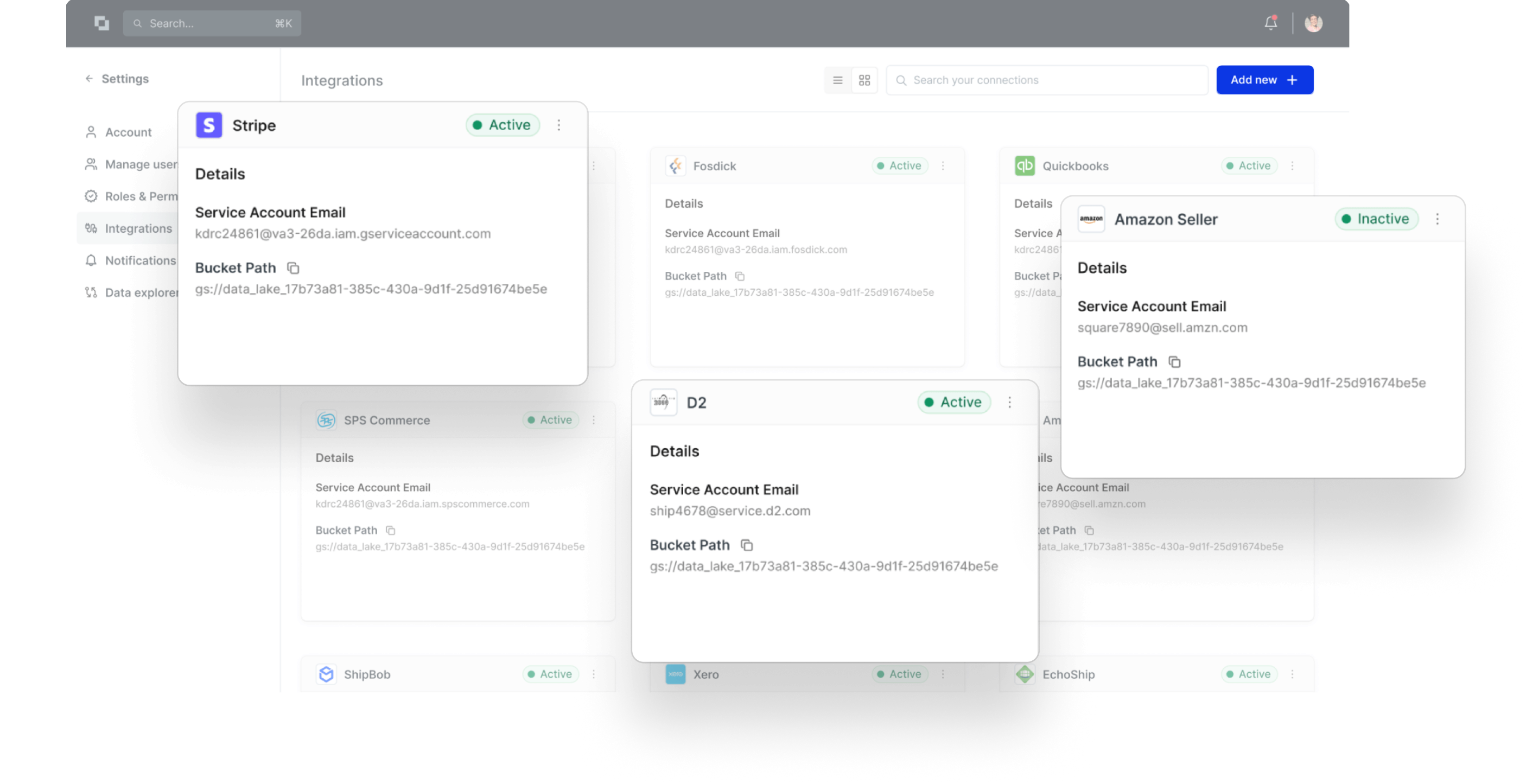Image resolution: width=1526 pixels, height=784 pixels.
Task: Open the D2 card's options menu
Action: 1009,403
